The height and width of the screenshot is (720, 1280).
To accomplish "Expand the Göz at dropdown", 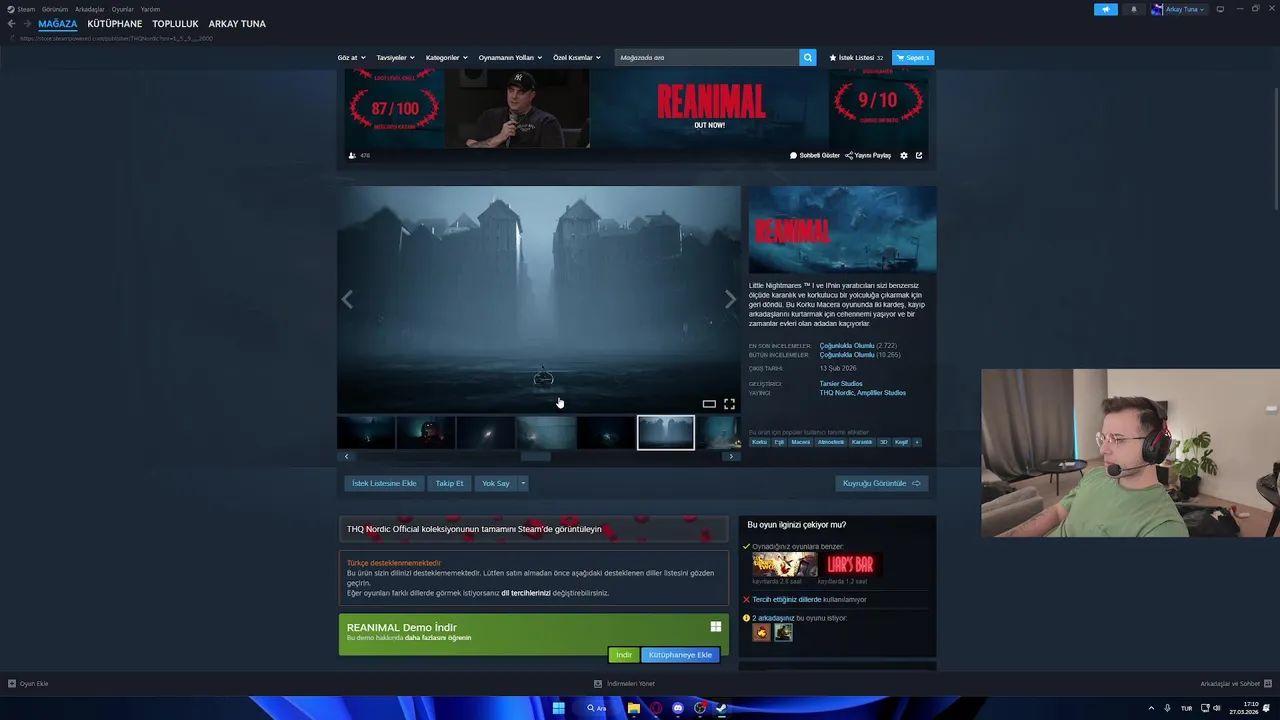I will 351,58.
